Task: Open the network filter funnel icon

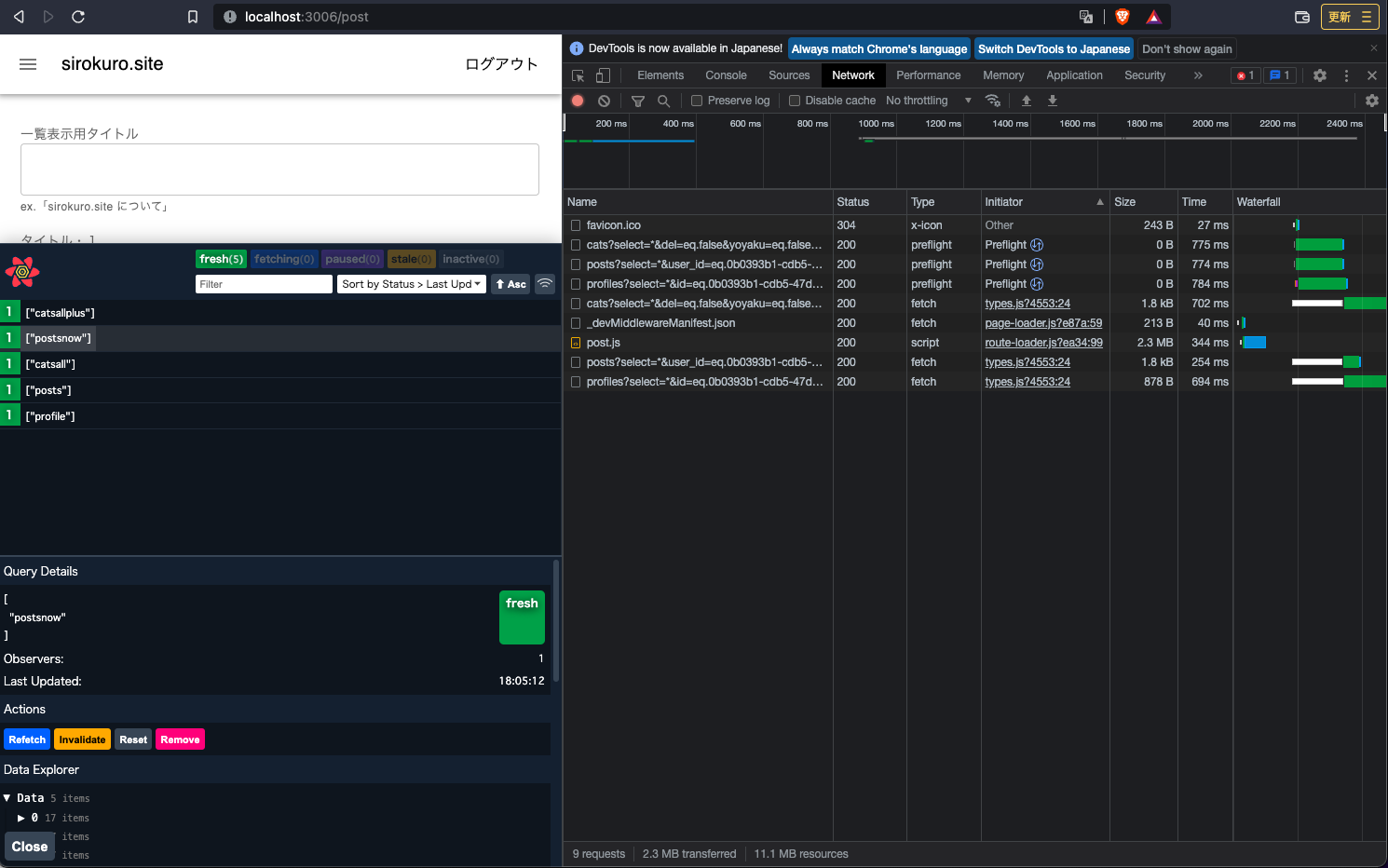Action: pos(638,101)
